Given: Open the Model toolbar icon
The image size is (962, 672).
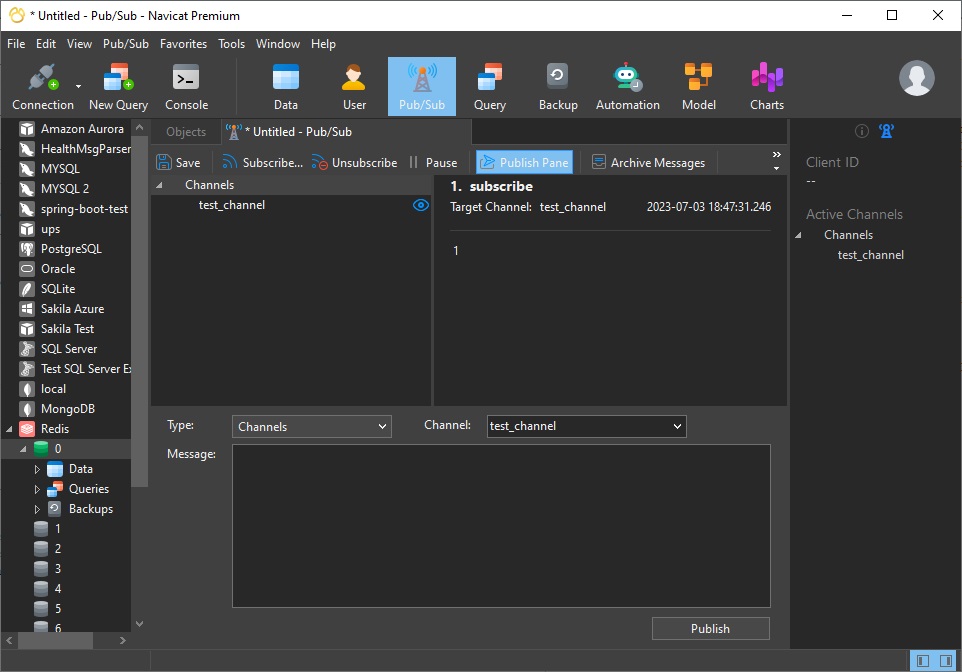Looking at the screenshot, I should point(699,87).
